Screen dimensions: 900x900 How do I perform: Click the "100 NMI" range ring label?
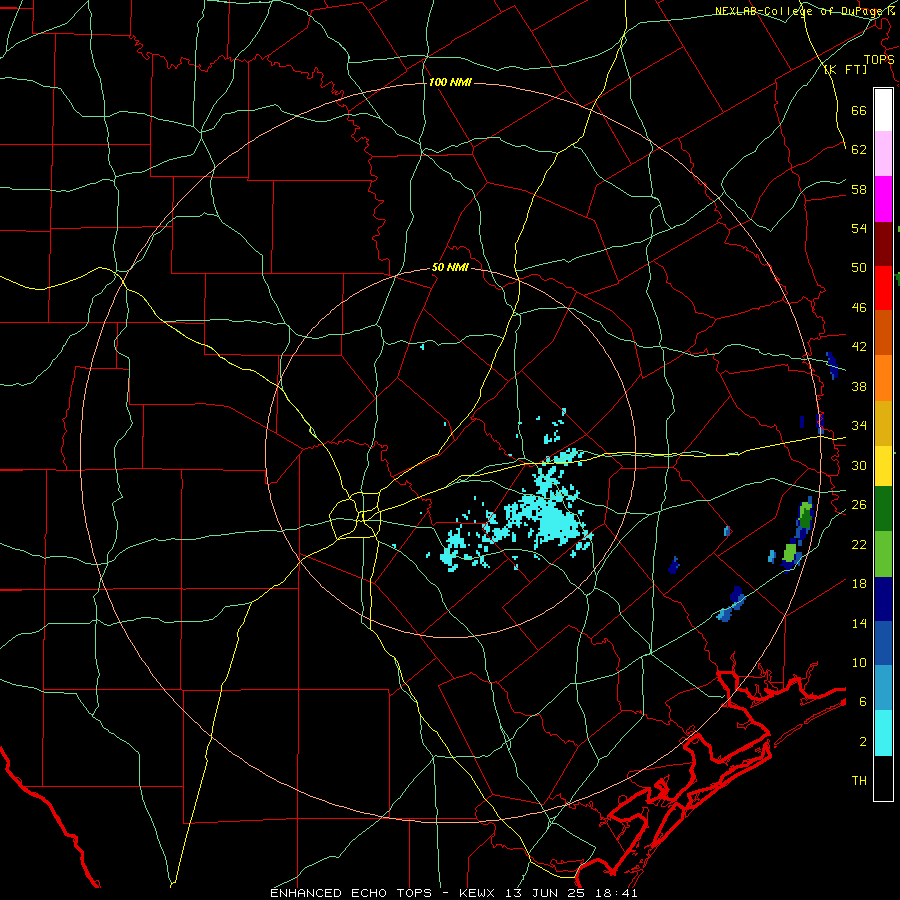coord(450,83)
